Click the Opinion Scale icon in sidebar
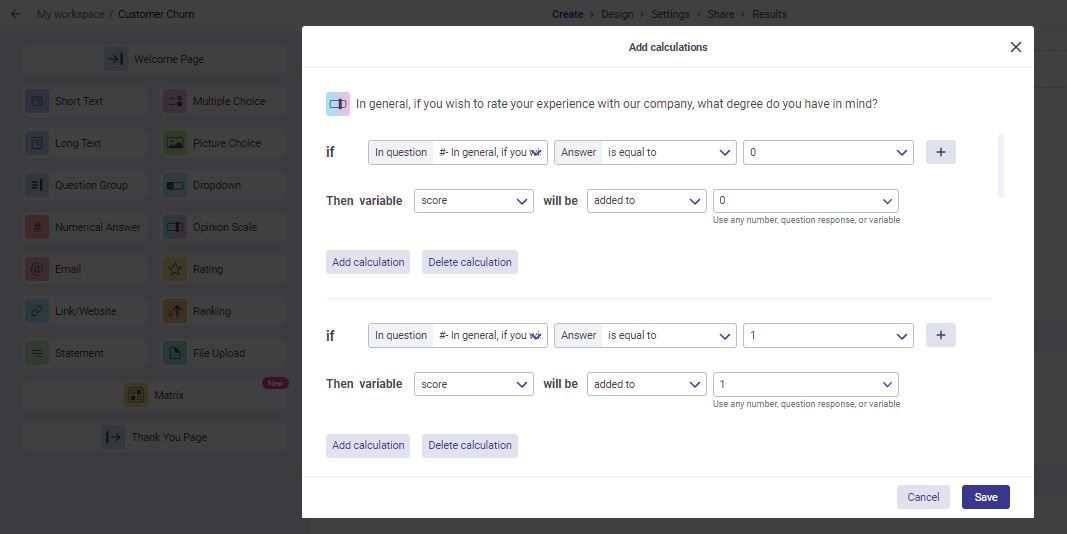 tap(175, 227)
